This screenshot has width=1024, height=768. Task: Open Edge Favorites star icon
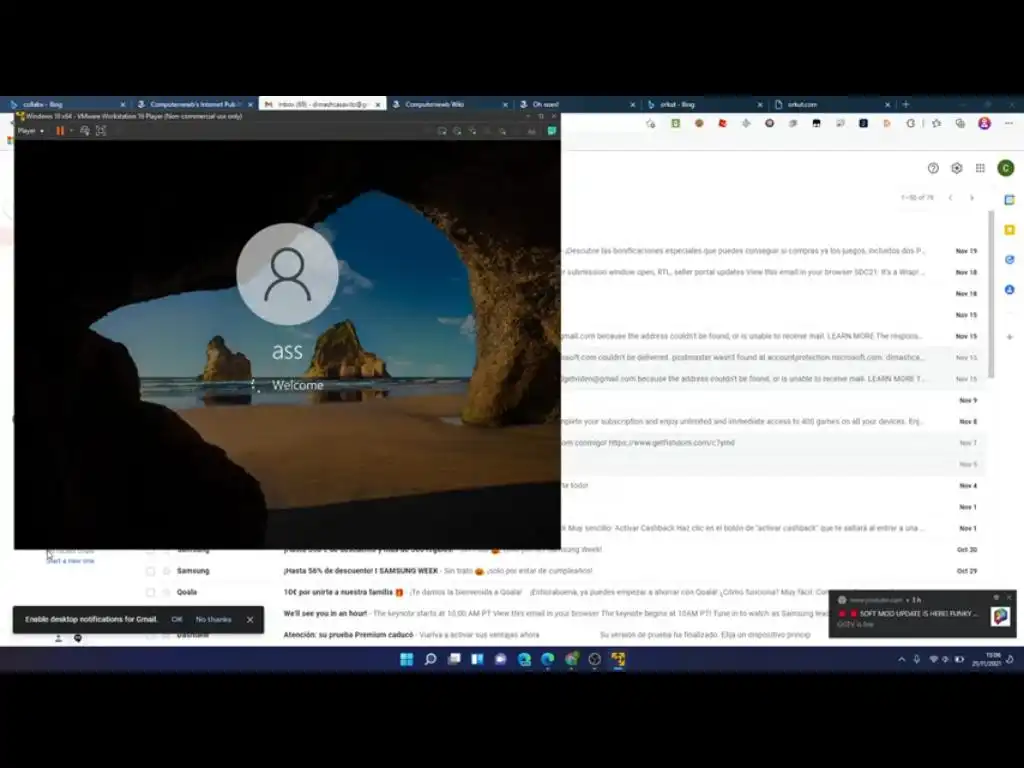pyautogui.click(x=936, y=123)
